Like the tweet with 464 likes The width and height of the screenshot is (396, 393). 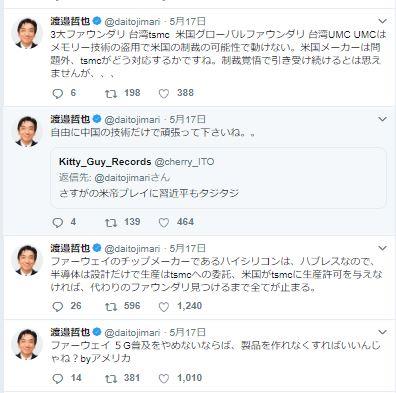coord(164,223)
